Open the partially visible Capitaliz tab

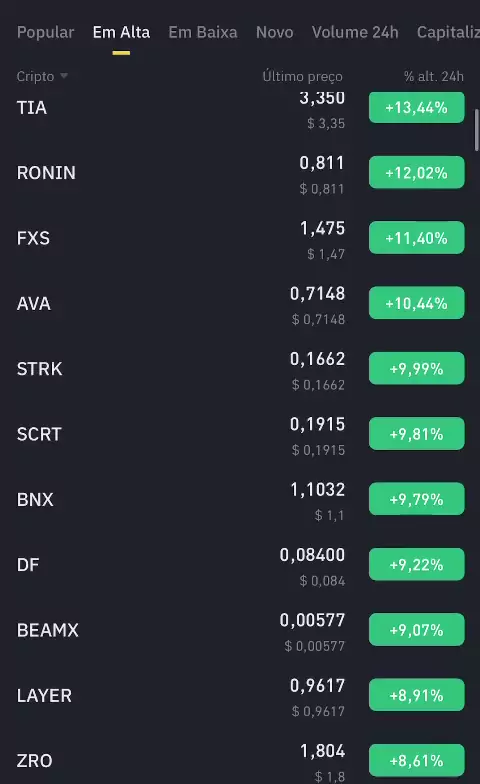[x=448, y=32]
